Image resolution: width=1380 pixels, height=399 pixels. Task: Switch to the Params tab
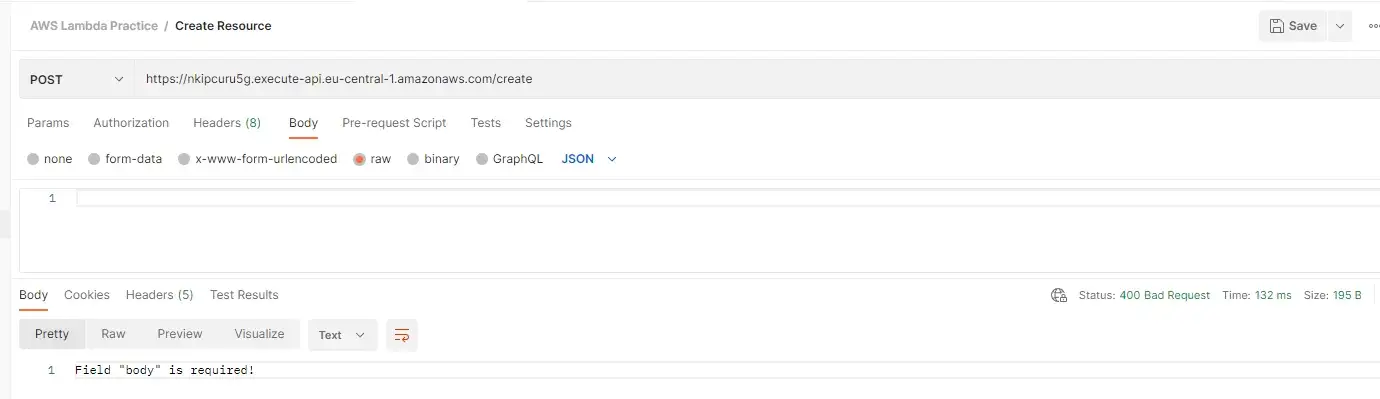pos(48,123)
